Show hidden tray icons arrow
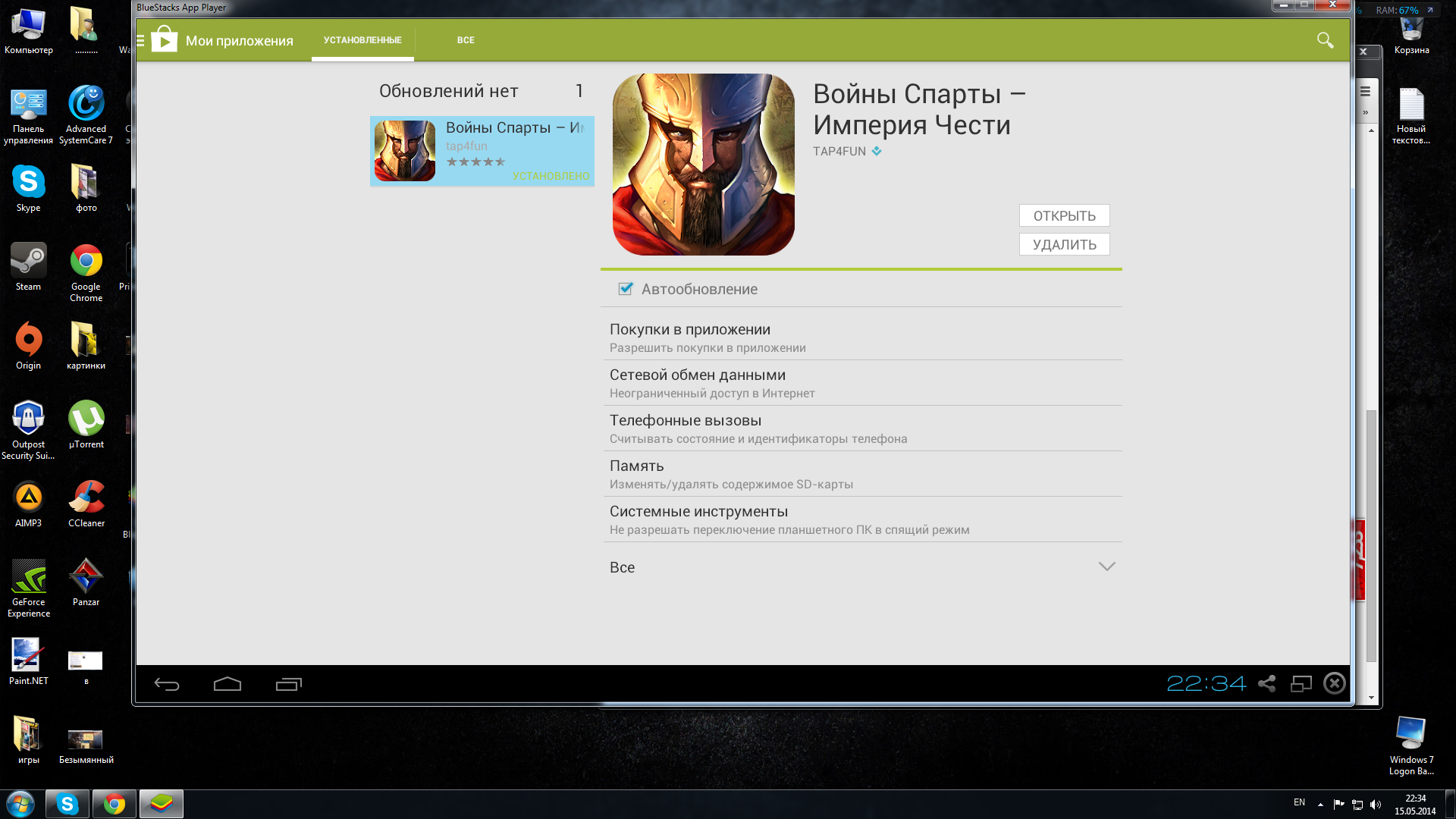The height and width of the screenshot is (819, 1456). tap(1320, 805)
